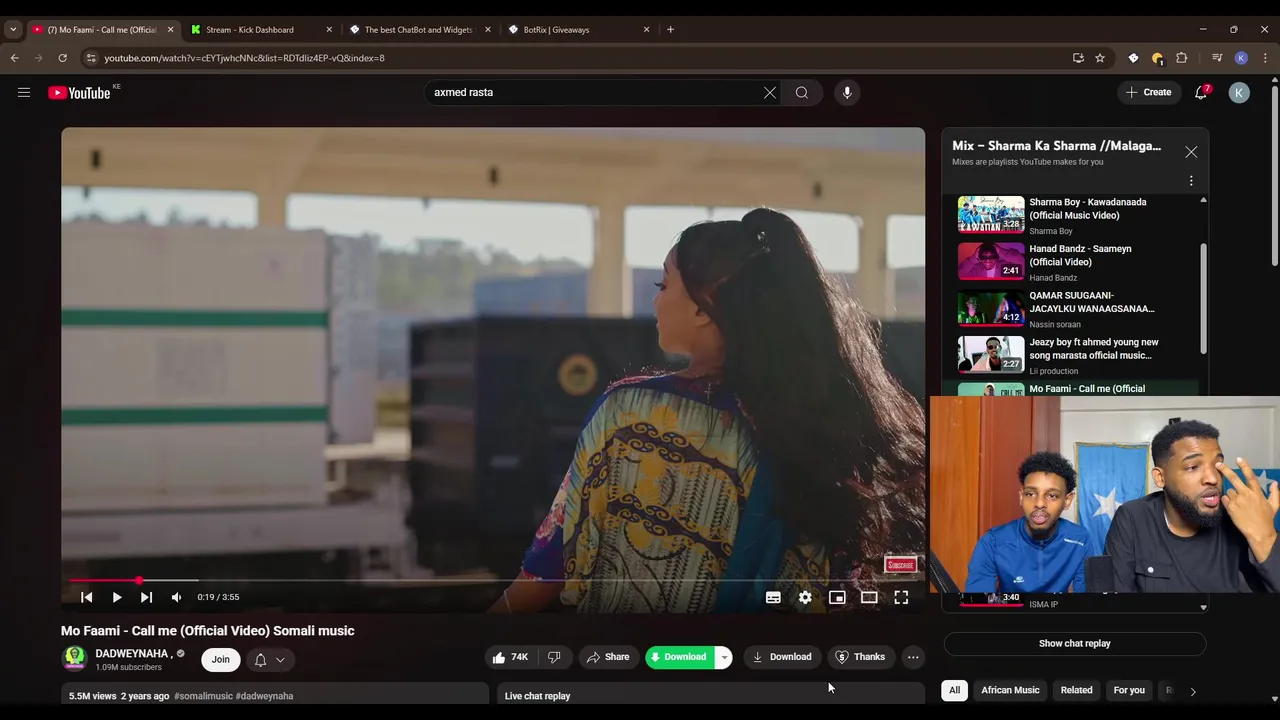Play QAMAR SUUGAANI thumbnail in the mix
The image size is (1280, 720).
pos(991,308)
